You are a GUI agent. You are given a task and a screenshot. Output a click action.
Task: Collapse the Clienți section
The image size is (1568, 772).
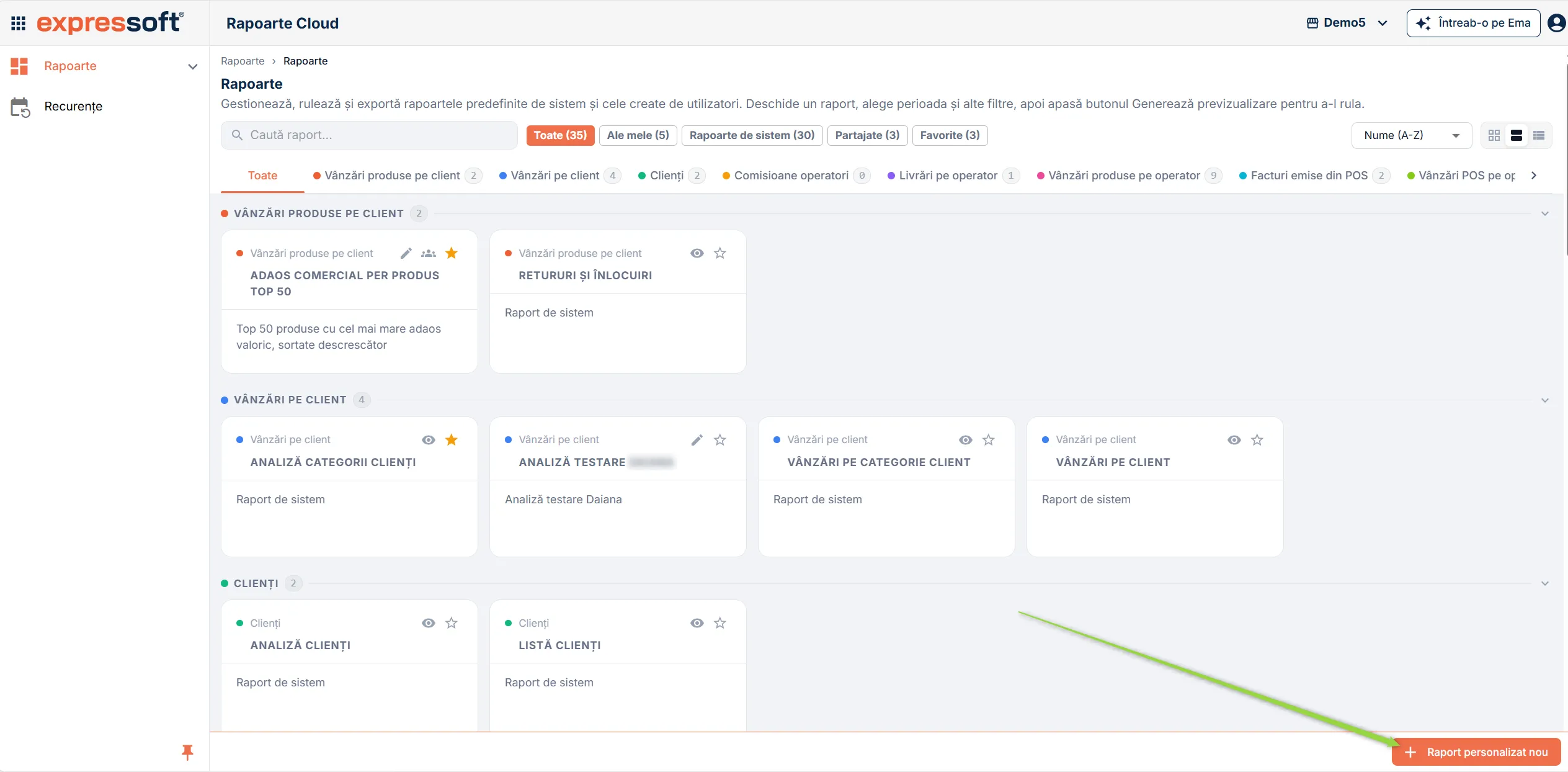pos(1545,583)
